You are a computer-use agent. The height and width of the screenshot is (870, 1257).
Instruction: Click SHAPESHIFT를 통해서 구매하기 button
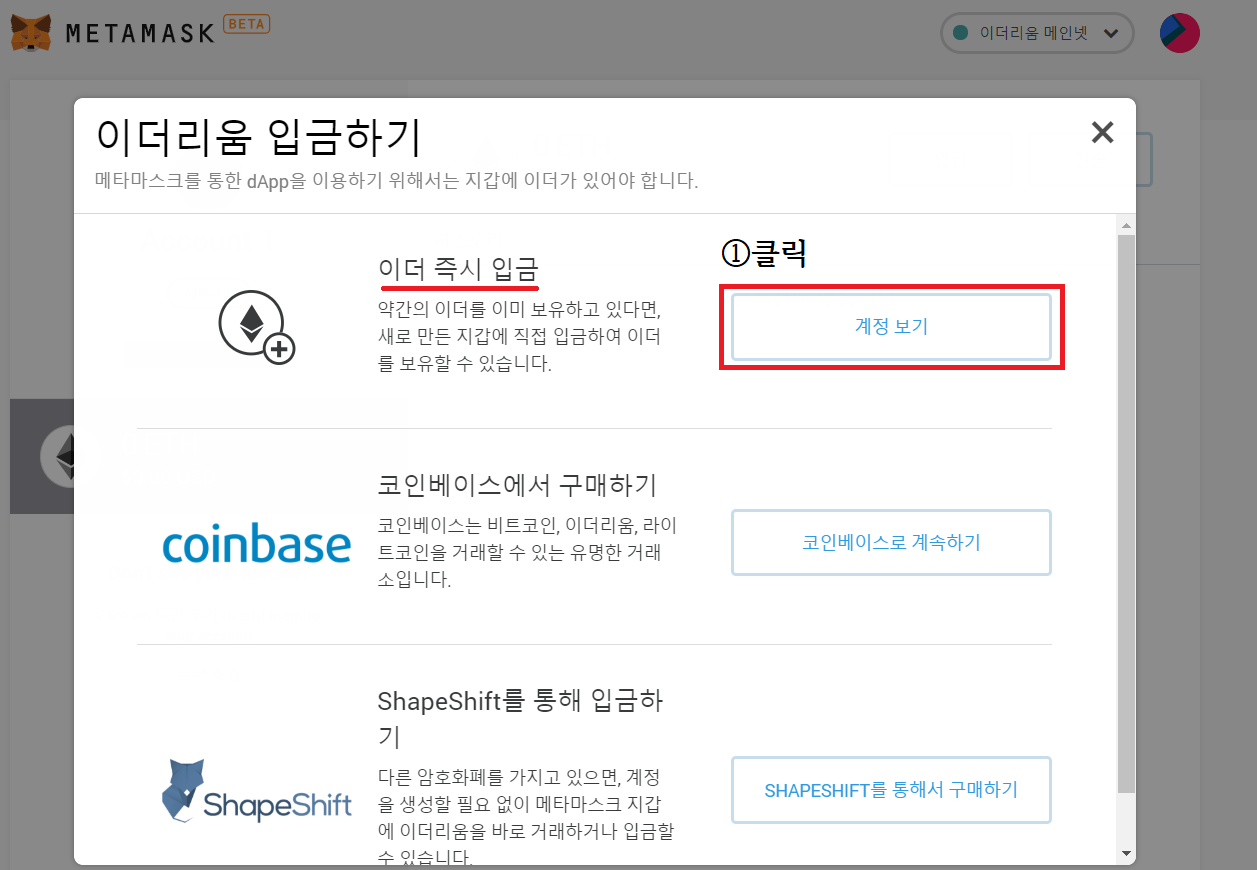click(891, 790)
